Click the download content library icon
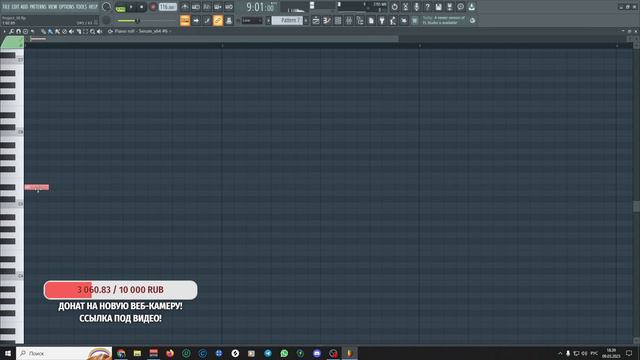The width and height of the screenshot is (640, 360). [471, 7]
